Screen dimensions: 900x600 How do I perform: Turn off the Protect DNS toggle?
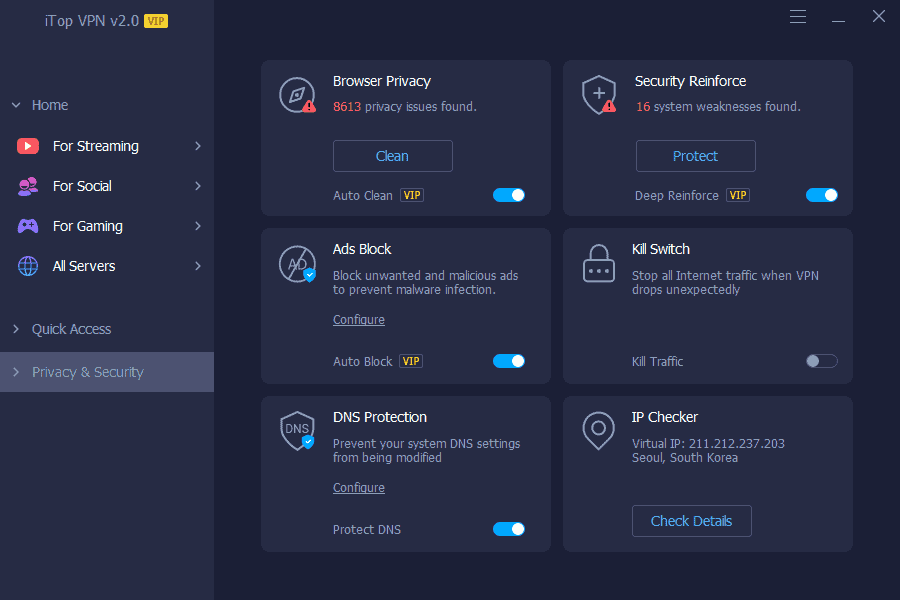(x=509, y=529)
